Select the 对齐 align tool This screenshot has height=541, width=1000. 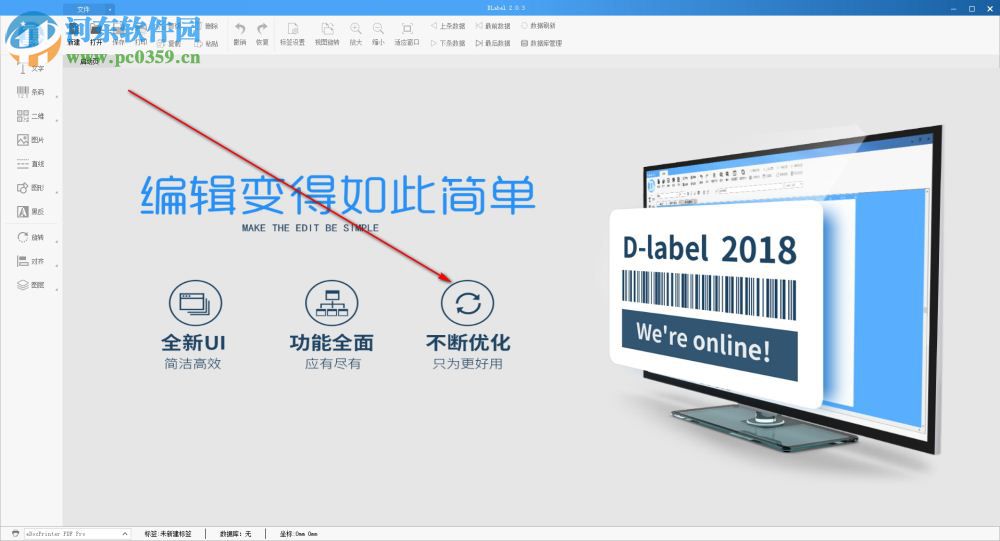click(31, 262)
